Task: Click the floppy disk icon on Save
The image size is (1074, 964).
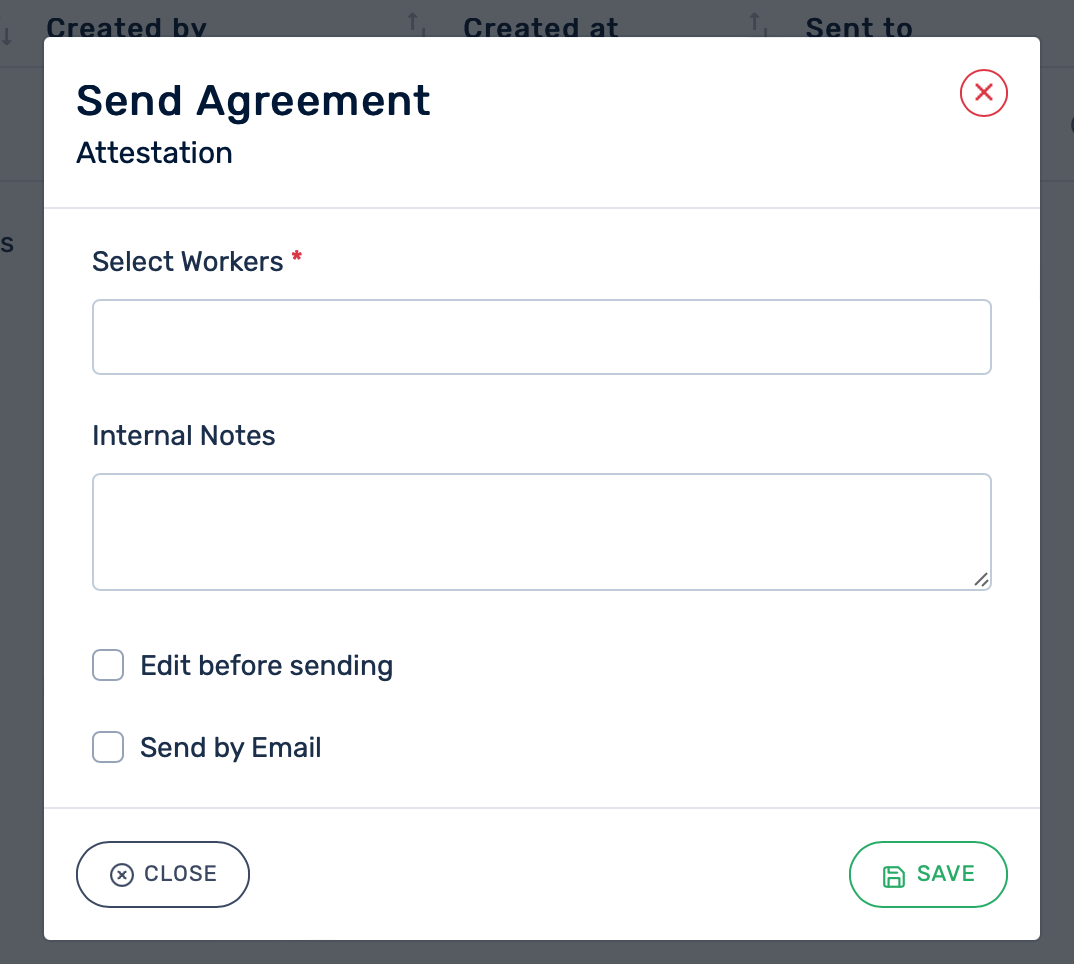Action: [893, 876]
